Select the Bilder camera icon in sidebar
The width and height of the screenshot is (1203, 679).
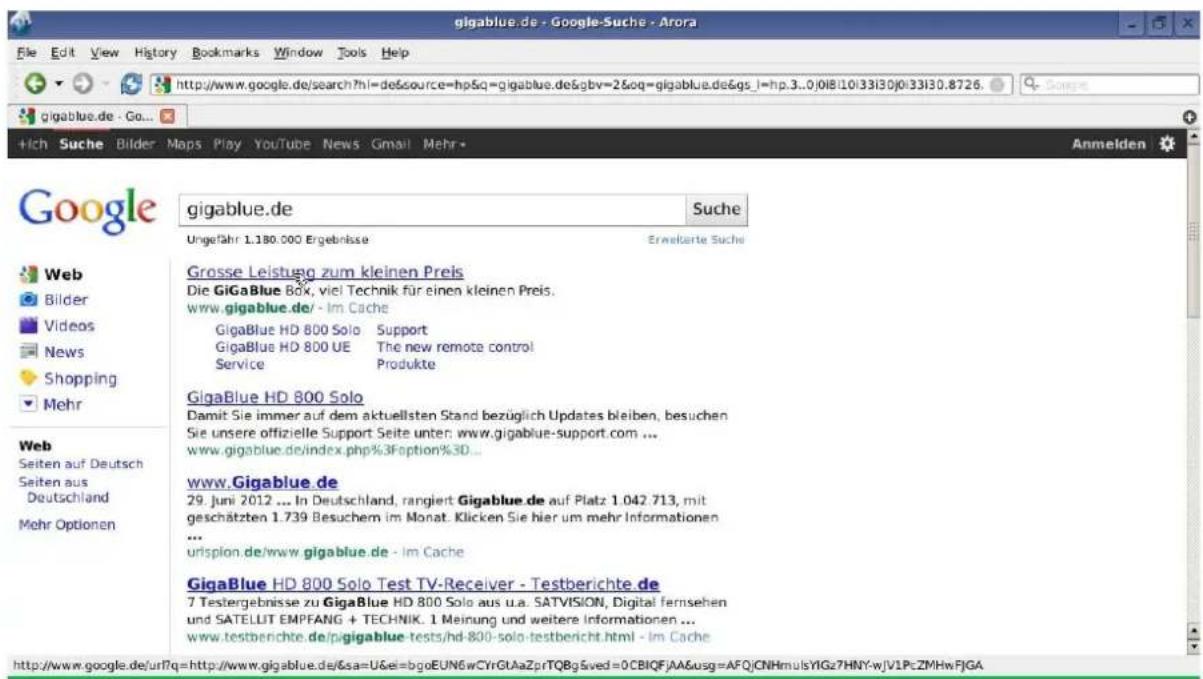coord(28,300)
